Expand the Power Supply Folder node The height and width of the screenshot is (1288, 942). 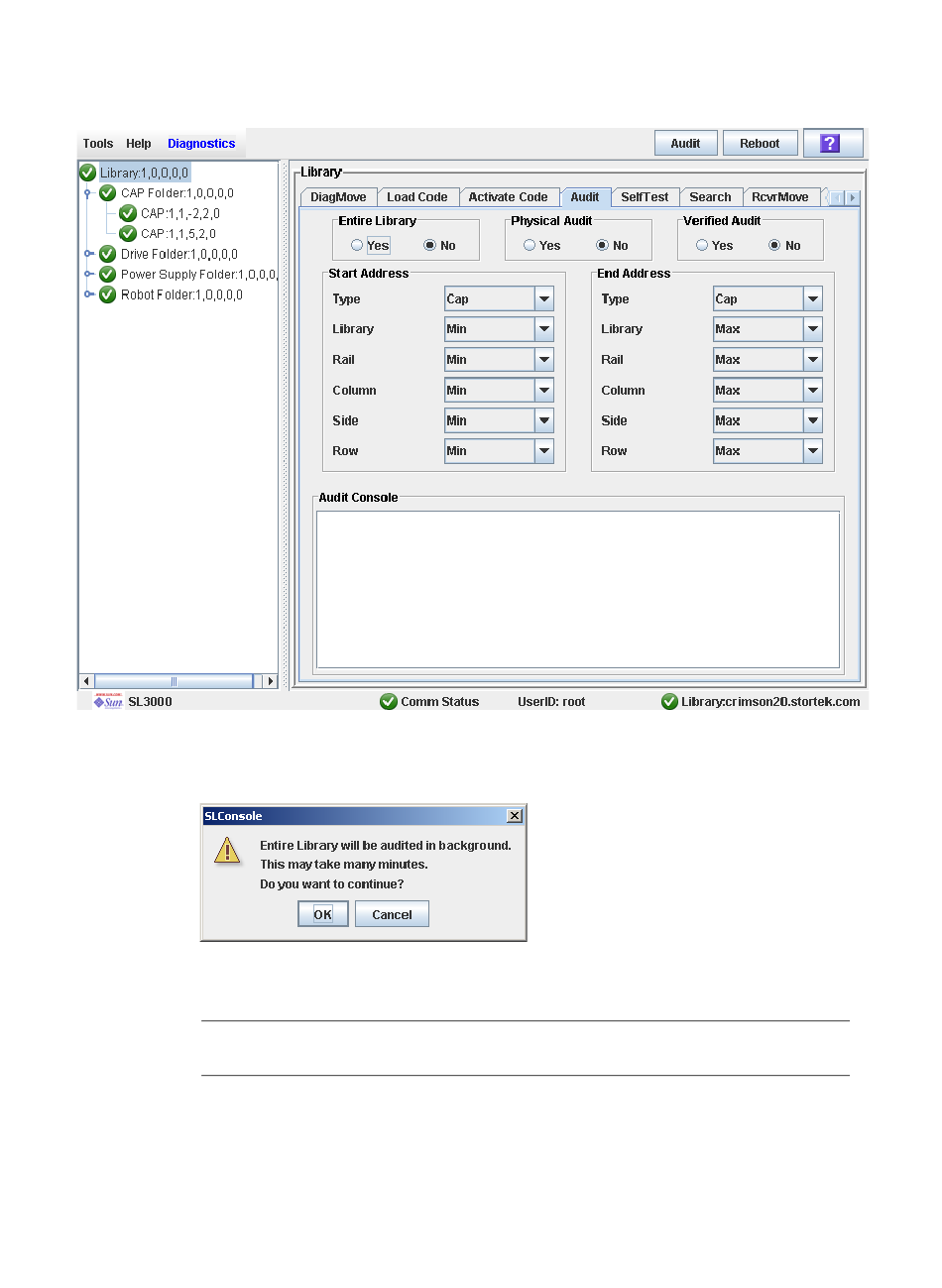click(88, 275)
